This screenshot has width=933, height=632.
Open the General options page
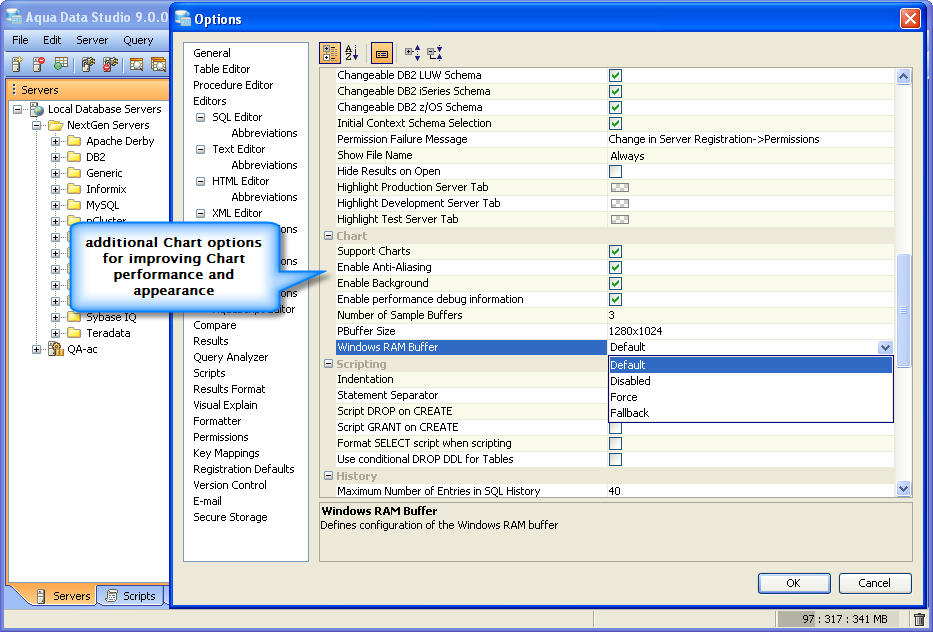click(212, 53)
